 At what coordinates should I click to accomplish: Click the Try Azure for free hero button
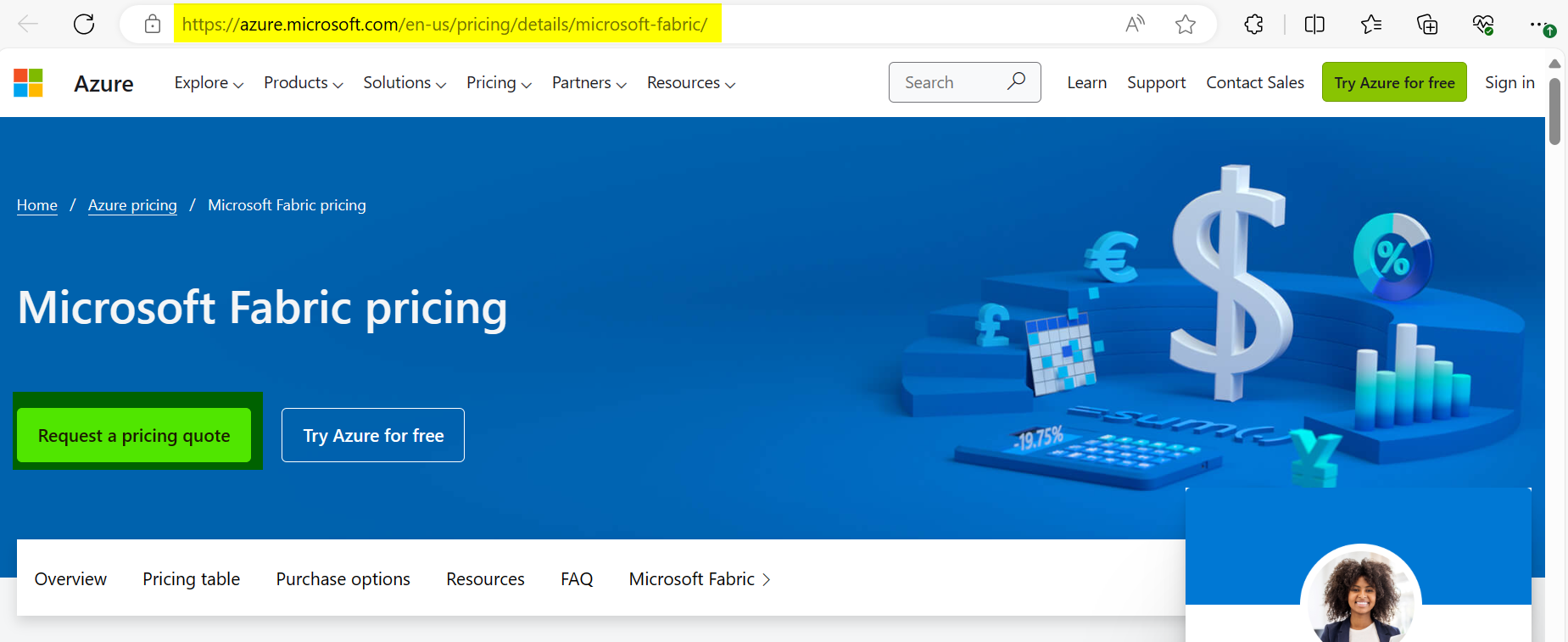click(x=373, y=435)
